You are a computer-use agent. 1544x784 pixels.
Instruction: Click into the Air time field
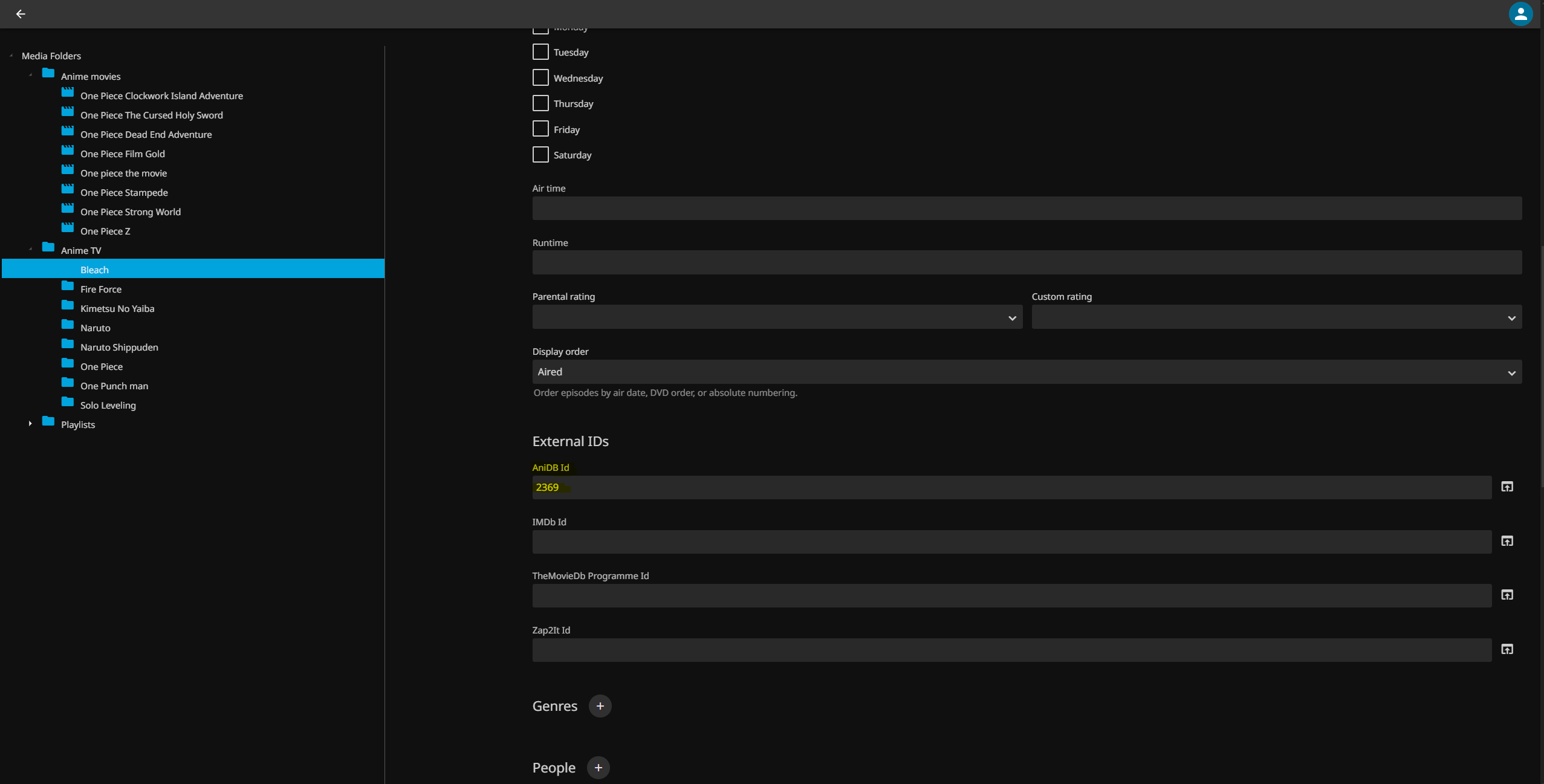(1027, 209)
